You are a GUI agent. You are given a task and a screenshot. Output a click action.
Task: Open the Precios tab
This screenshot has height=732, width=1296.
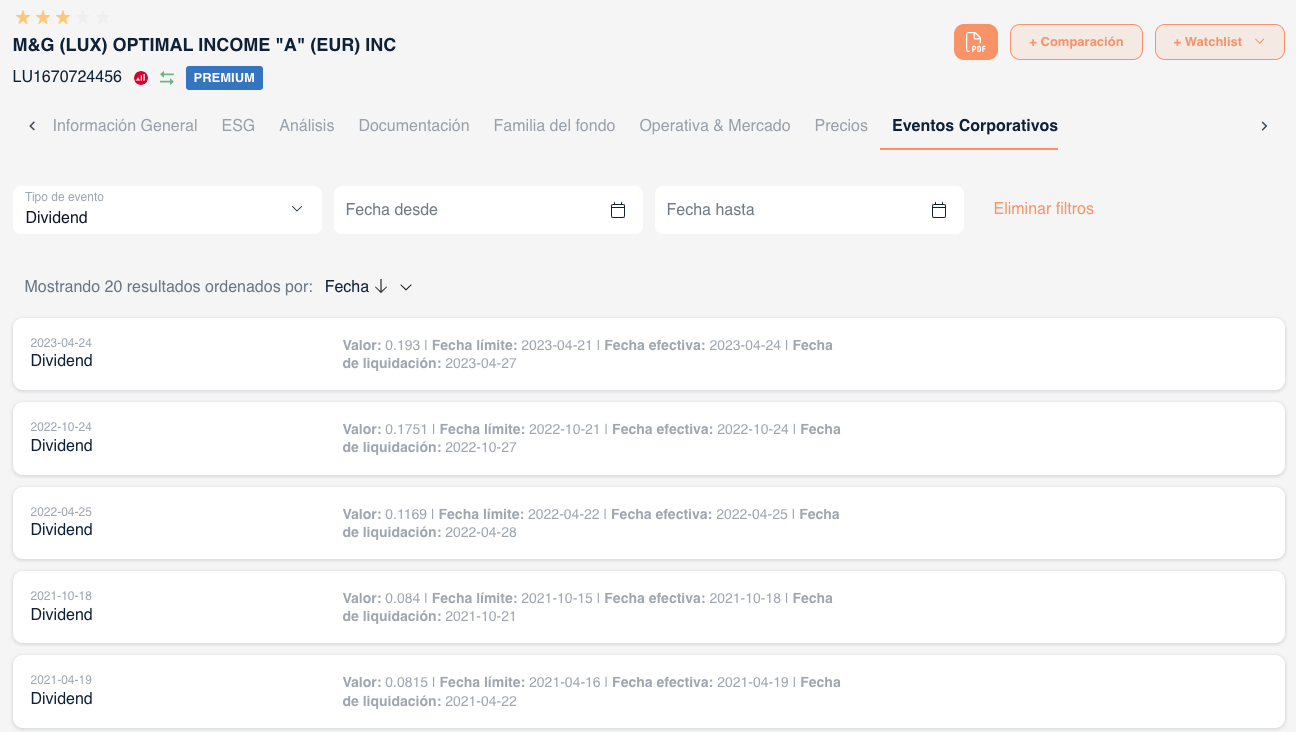[841, 126]
